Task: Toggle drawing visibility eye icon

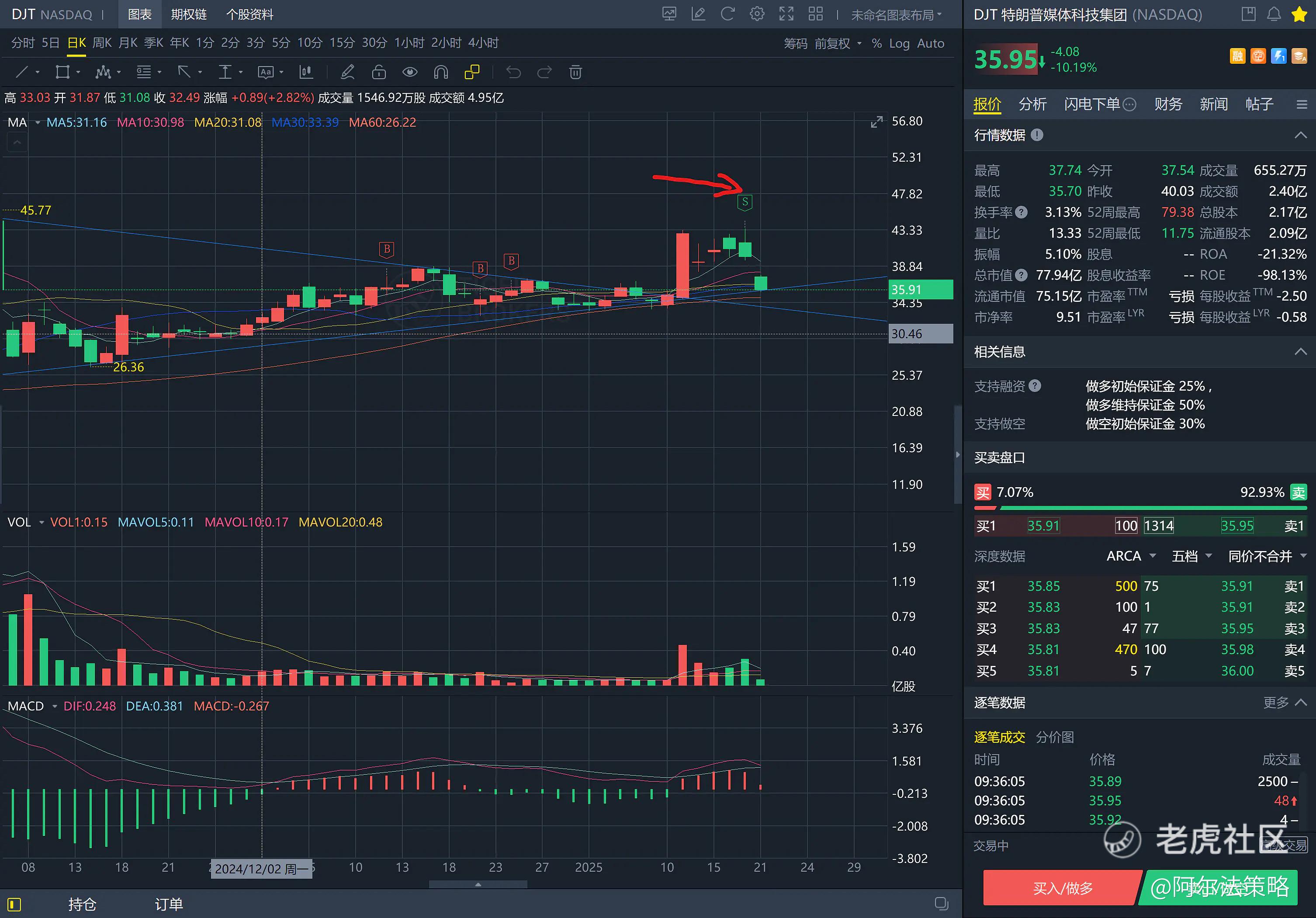Action: click(410, 72)
